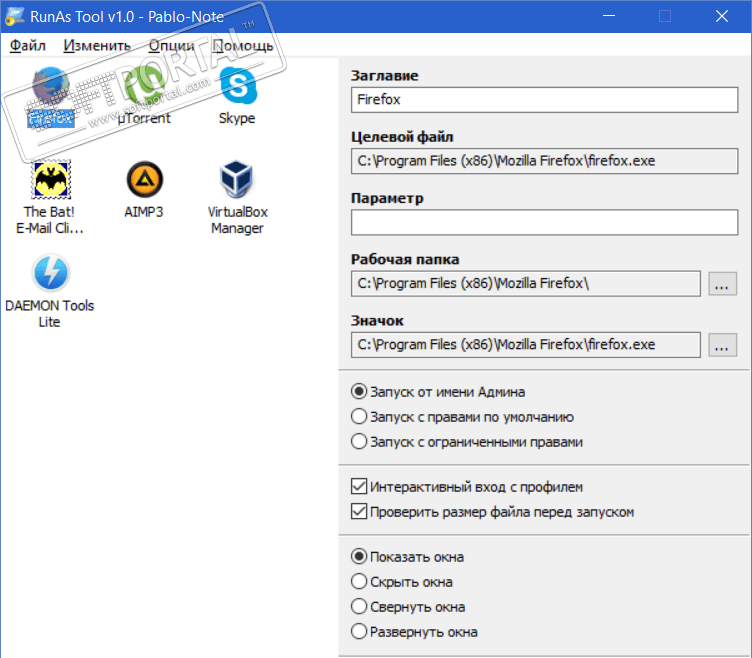
Task: Open the Опции menu
Action: [x=171, y=46]
